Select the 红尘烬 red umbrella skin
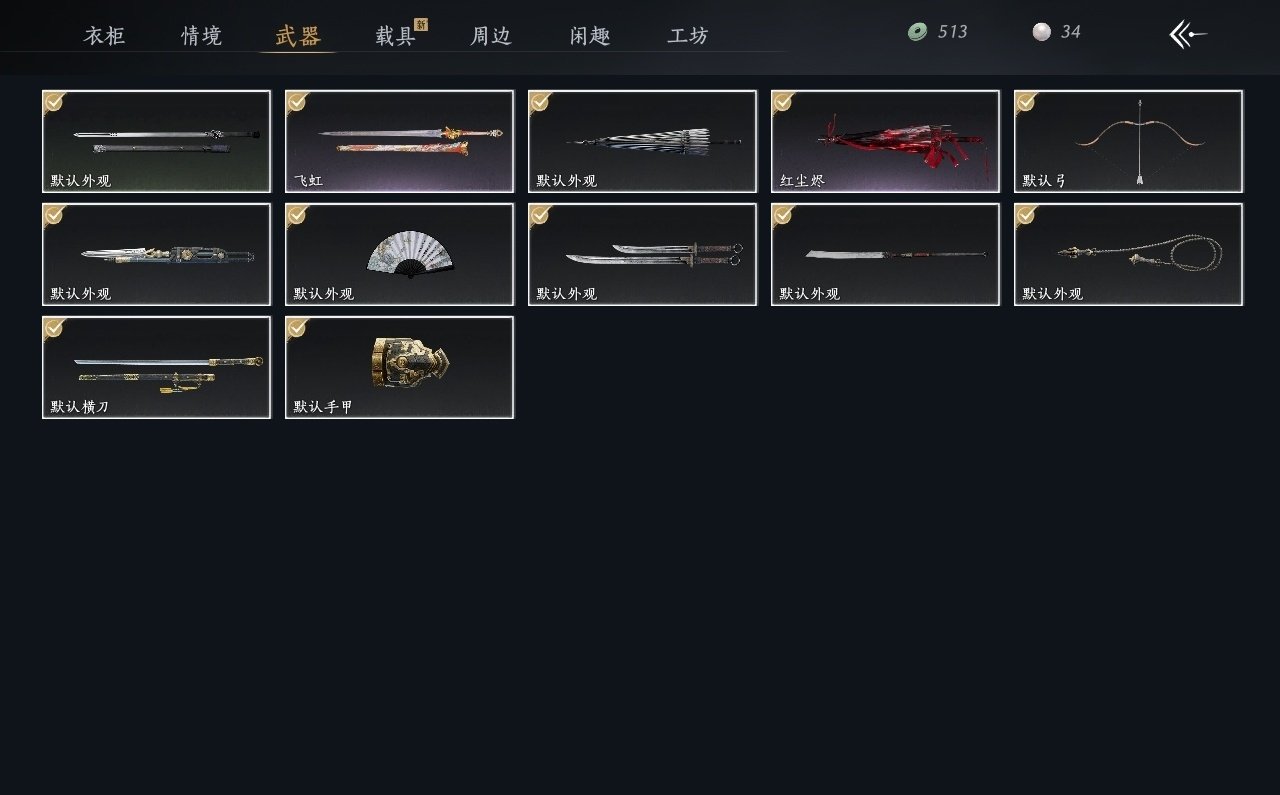Screen dimensions: 1280x795 pos(885,141)
